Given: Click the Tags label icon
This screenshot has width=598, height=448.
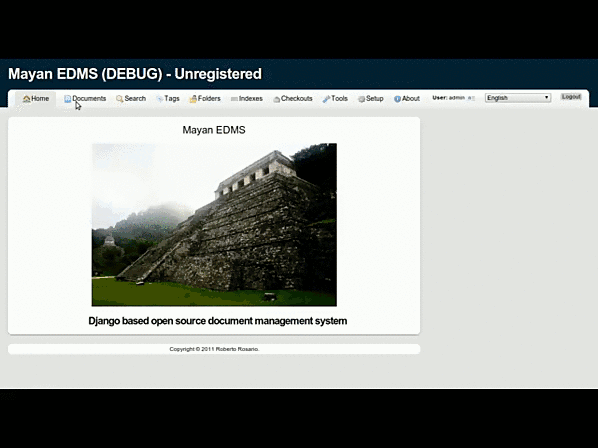Looking at the screenshot, I should click(x=160, y=99).
